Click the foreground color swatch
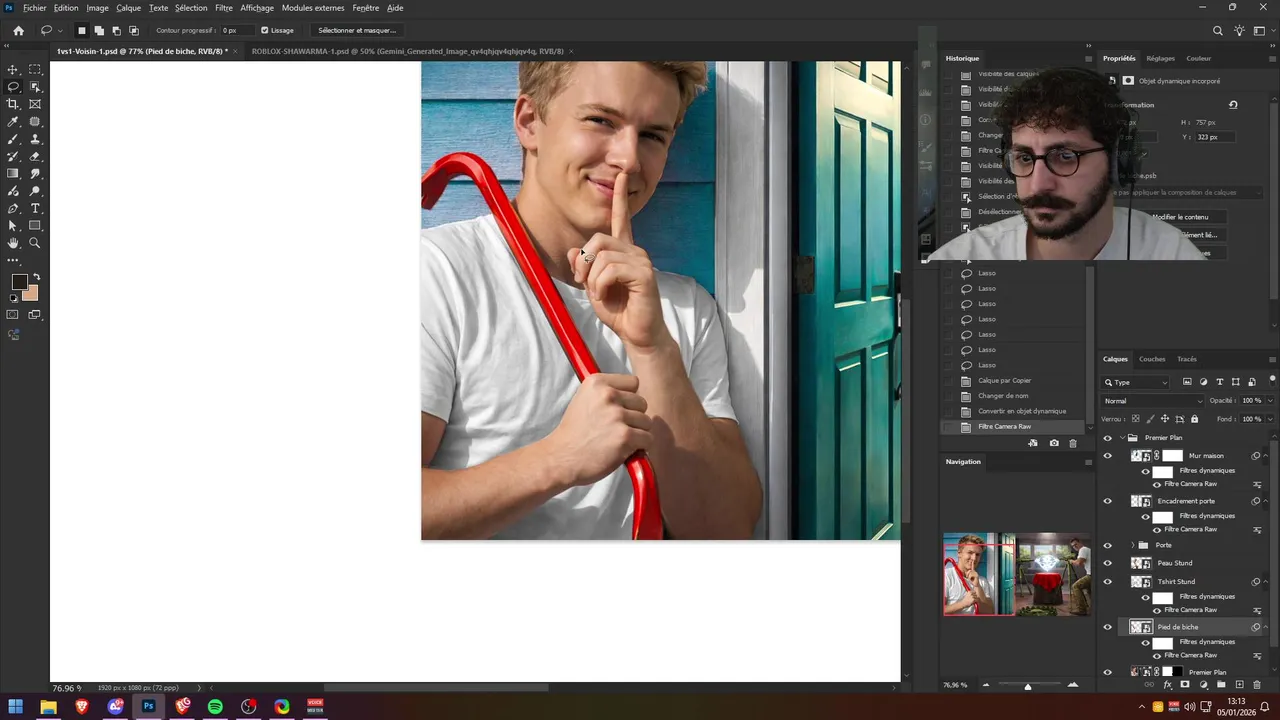 click(18, 282)
